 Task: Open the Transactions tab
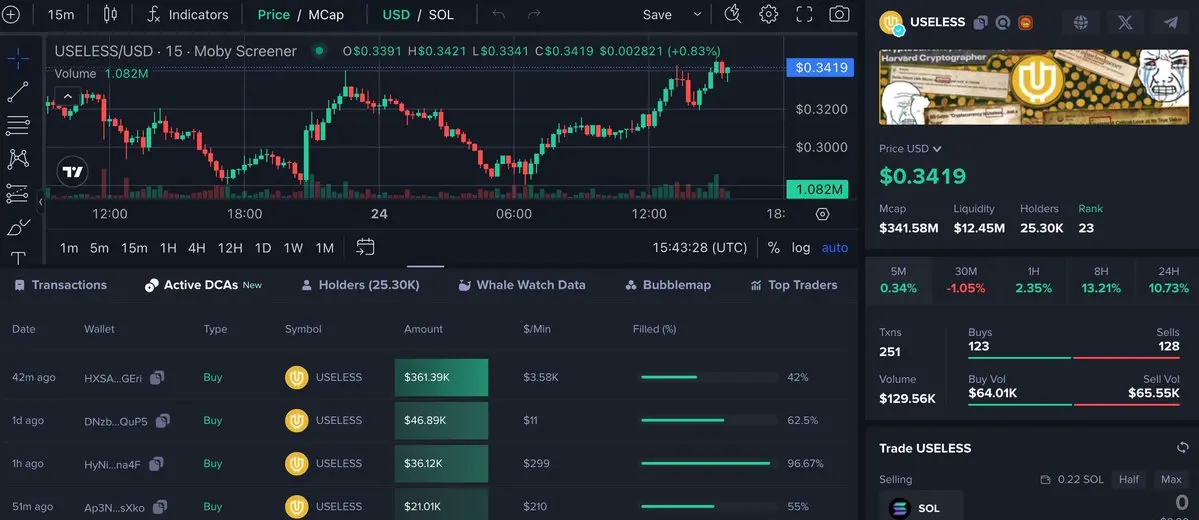tap(60, 284)
